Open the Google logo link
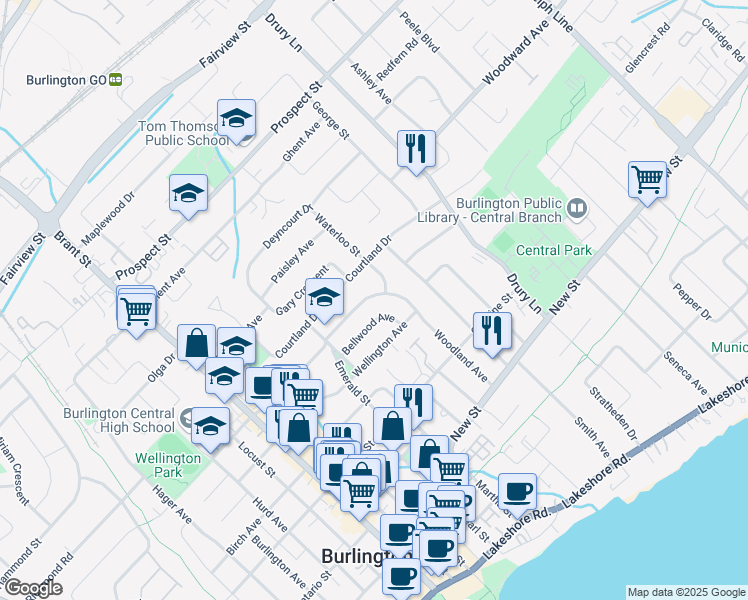748x600 pixels. point(33,589)
